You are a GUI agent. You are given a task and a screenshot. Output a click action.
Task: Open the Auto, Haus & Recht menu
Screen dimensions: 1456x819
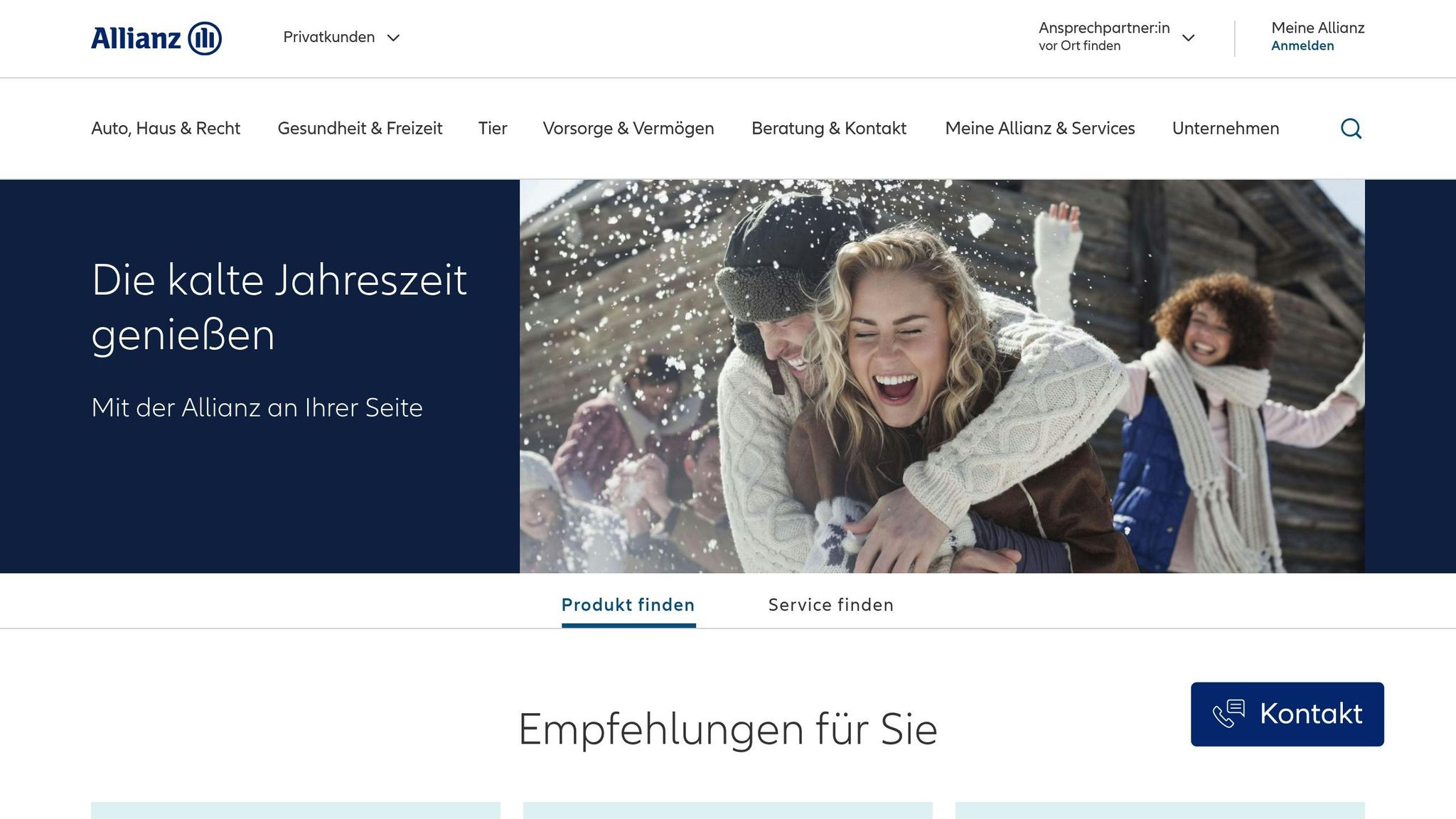point(166,129)
